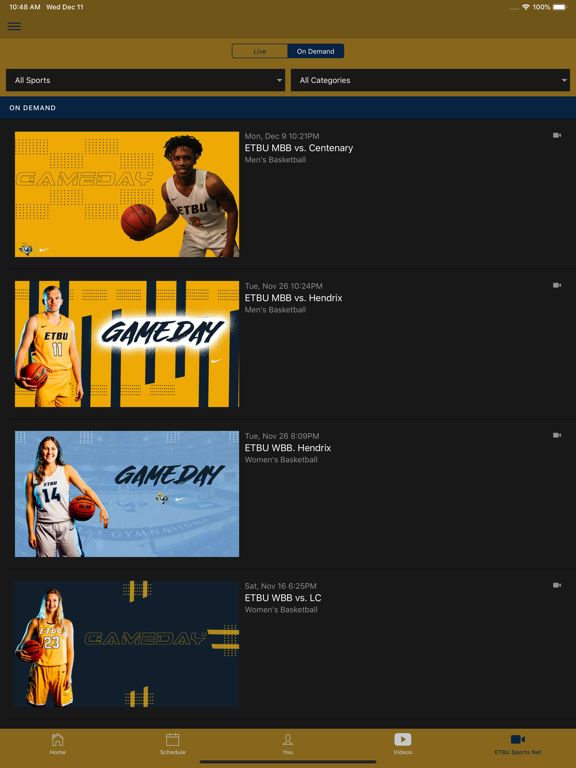Open the All Categories dropdown

[431, 80]
